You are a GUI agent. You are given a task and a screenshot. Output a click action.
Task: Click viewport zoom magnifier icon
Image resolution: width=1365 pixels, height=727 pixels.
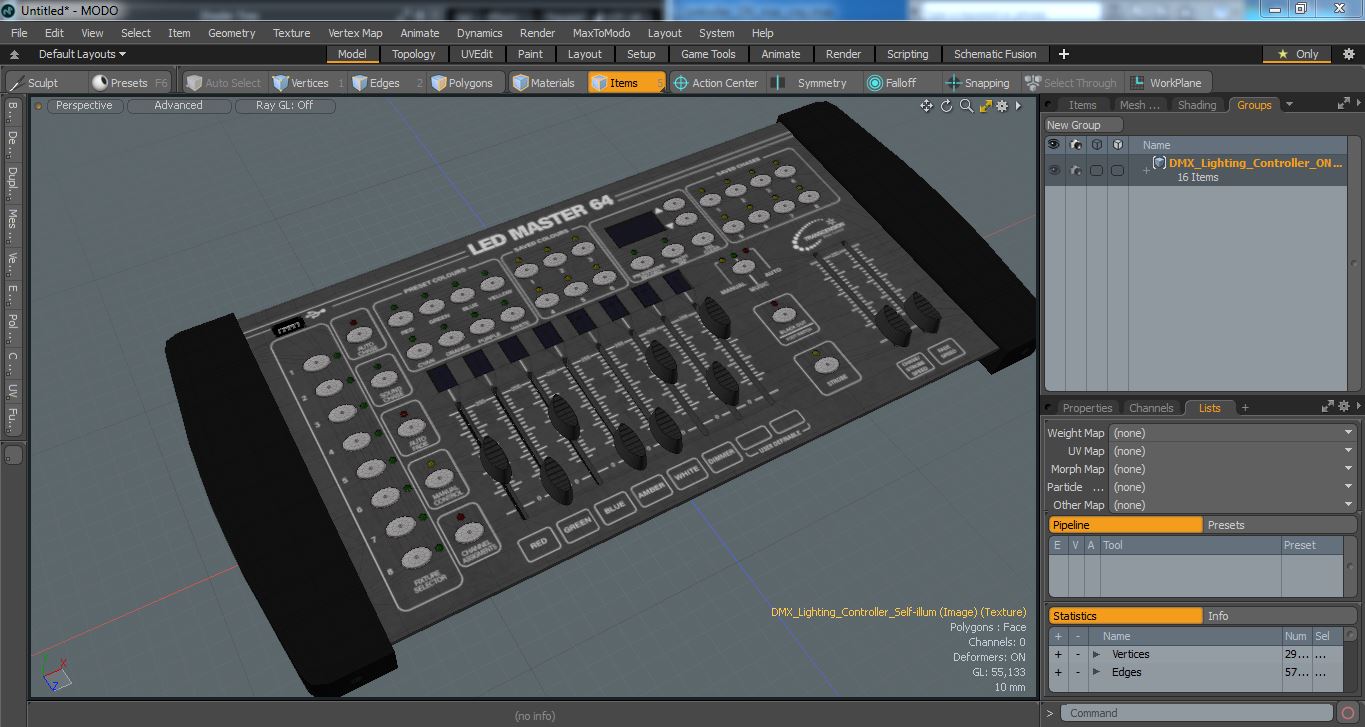tap(966, 106)
